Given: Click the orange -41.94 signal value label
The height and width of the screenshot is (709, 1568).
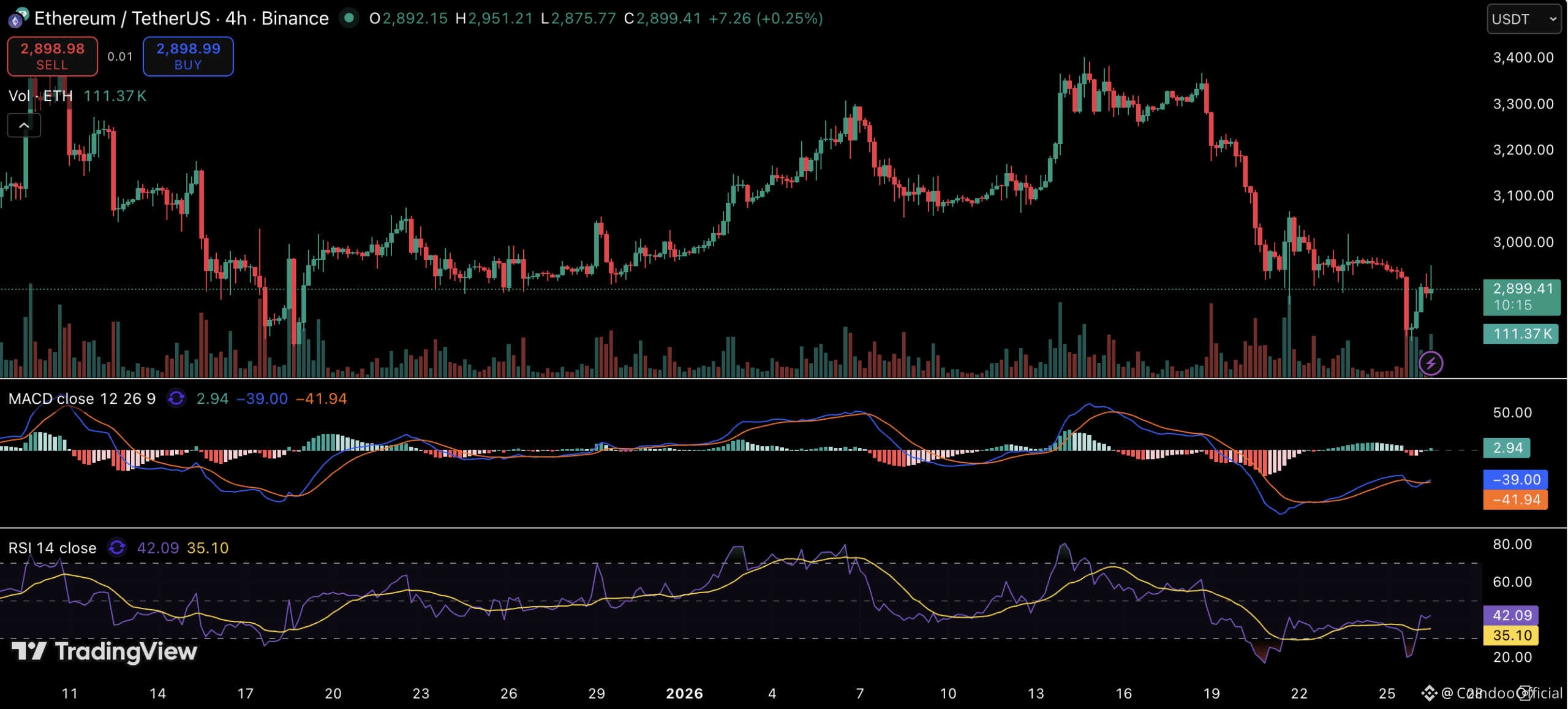Looking at the screenshot, I should tap(1515, 500).
